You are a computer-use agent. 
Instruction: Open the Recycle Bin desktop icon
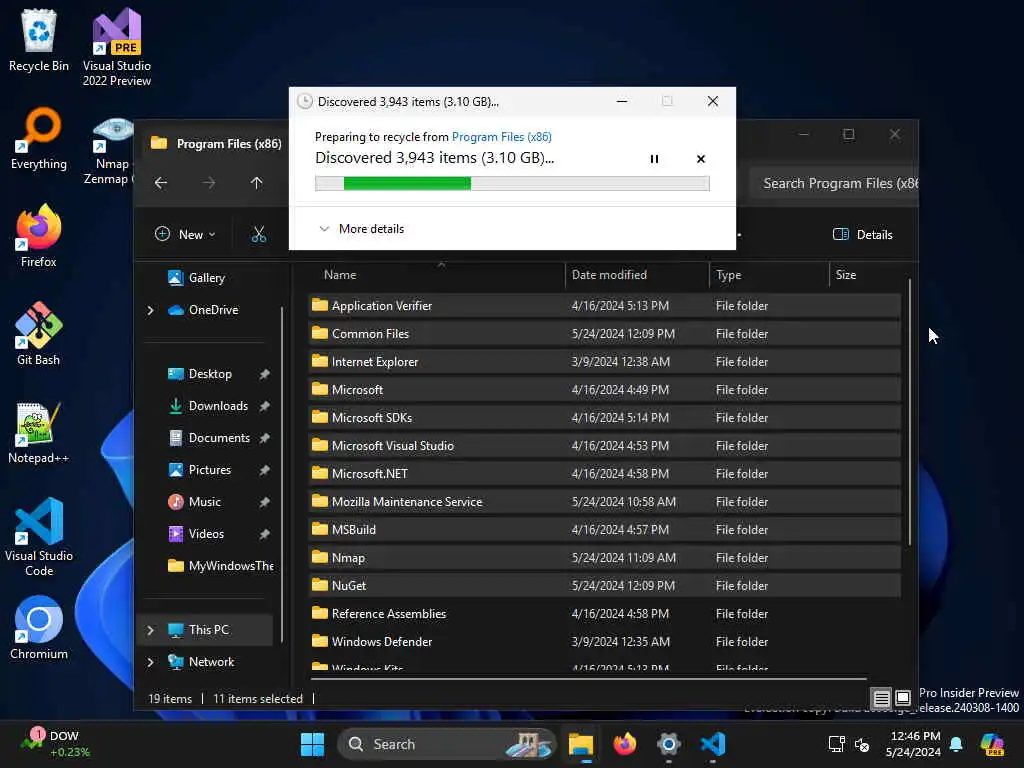pos(39,40)
